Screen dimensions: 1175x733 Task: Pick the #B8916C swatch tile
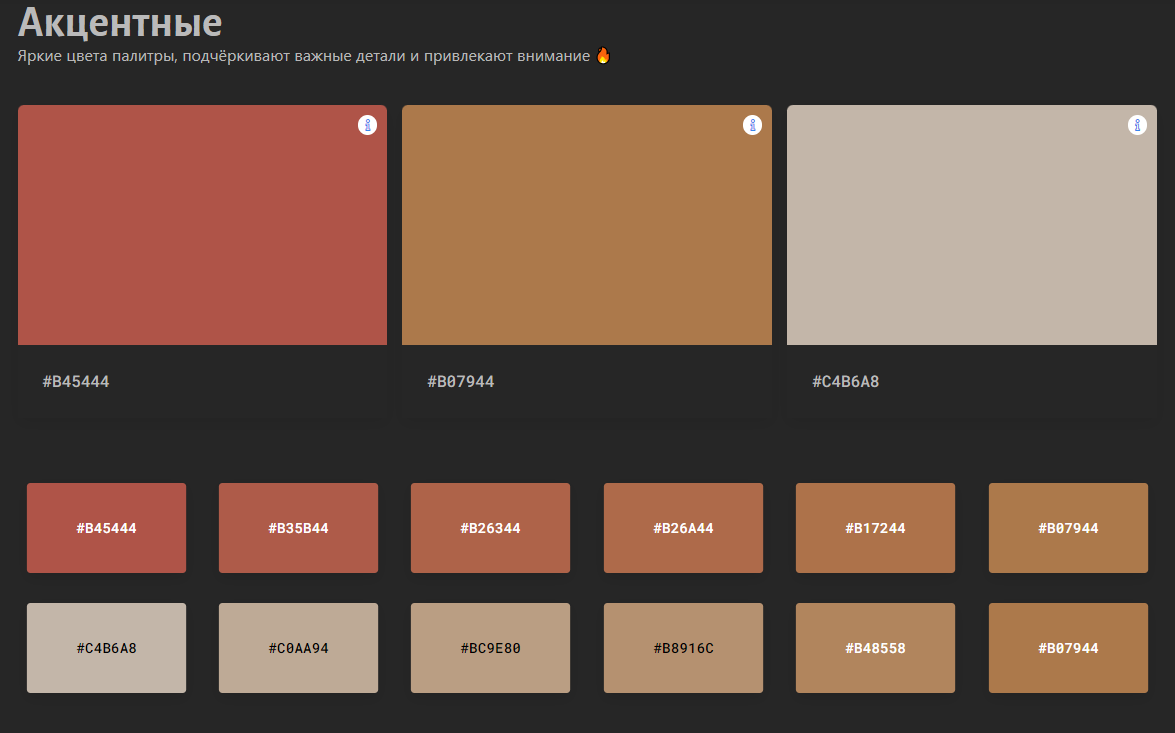click(x=683, y=648)
